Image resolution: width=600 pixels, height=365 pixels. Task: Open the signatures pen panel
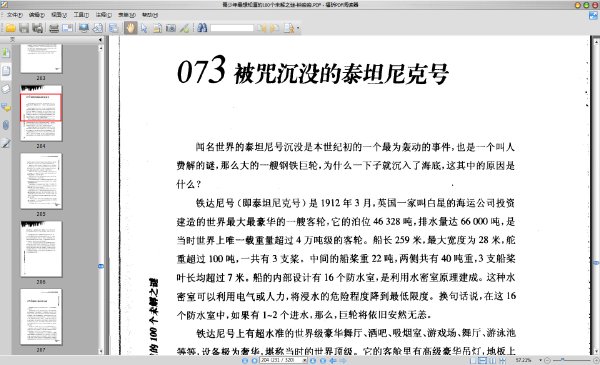tap(6, 143)
